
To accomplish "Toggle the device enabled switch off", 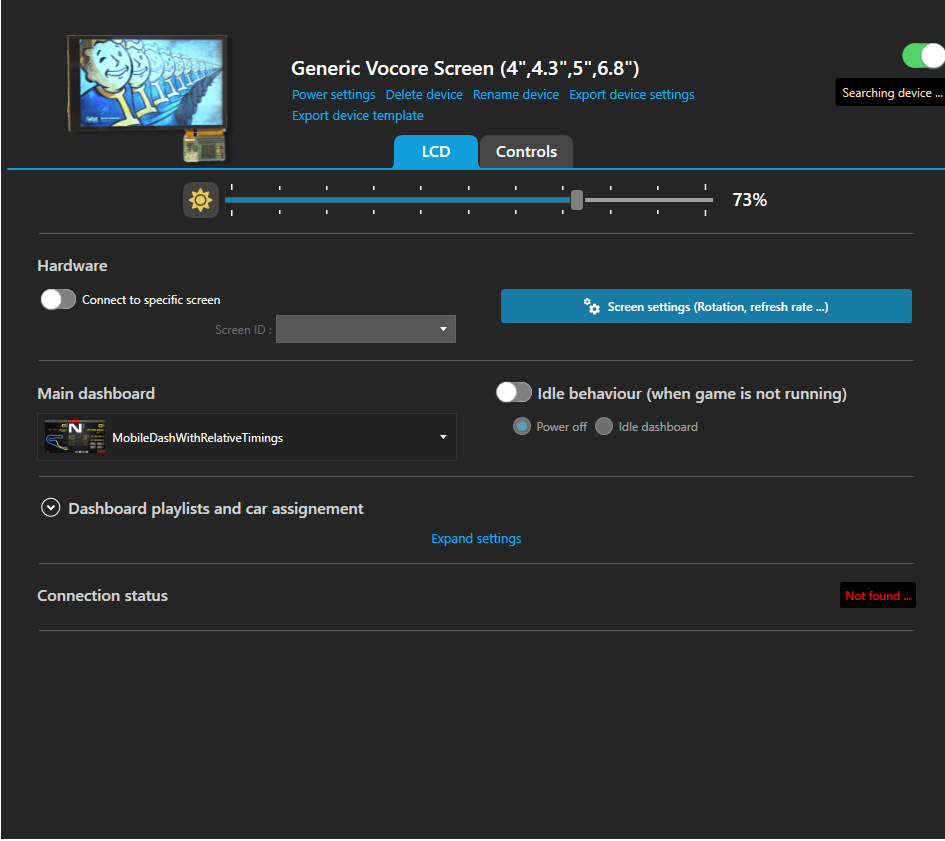I will (x=922, y=56).
